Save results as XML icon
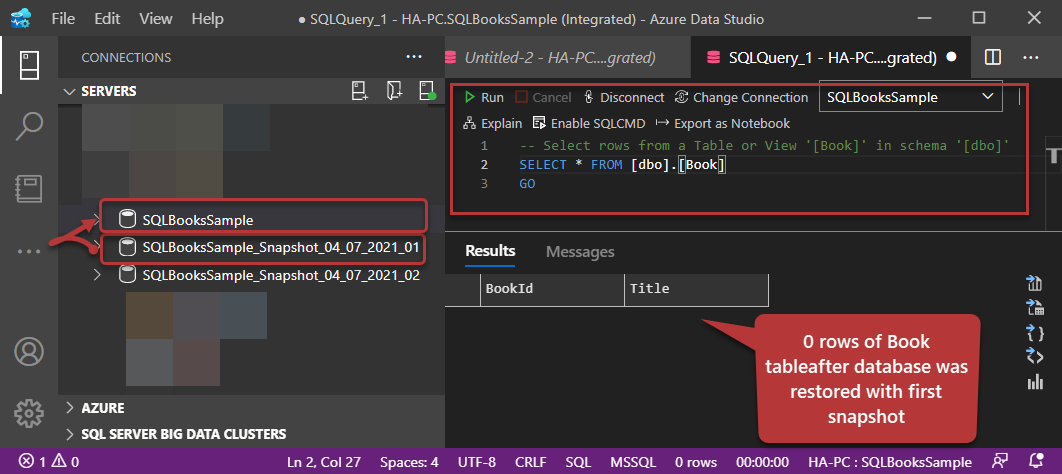Image resolution: width=1062 pixels, height=474 pixels. 1035,357
